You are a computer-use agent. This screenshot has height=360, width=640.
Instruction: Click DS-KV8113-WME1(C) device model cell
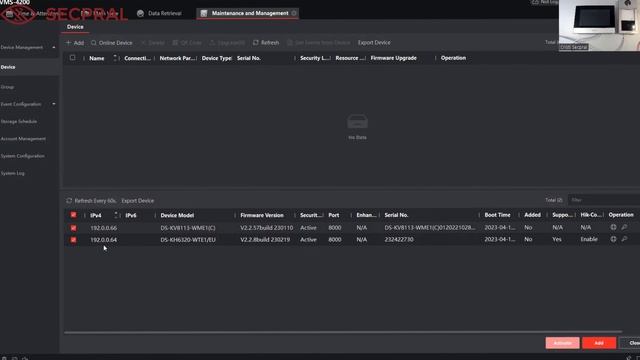pyautogui.click(x=188, y=228)
